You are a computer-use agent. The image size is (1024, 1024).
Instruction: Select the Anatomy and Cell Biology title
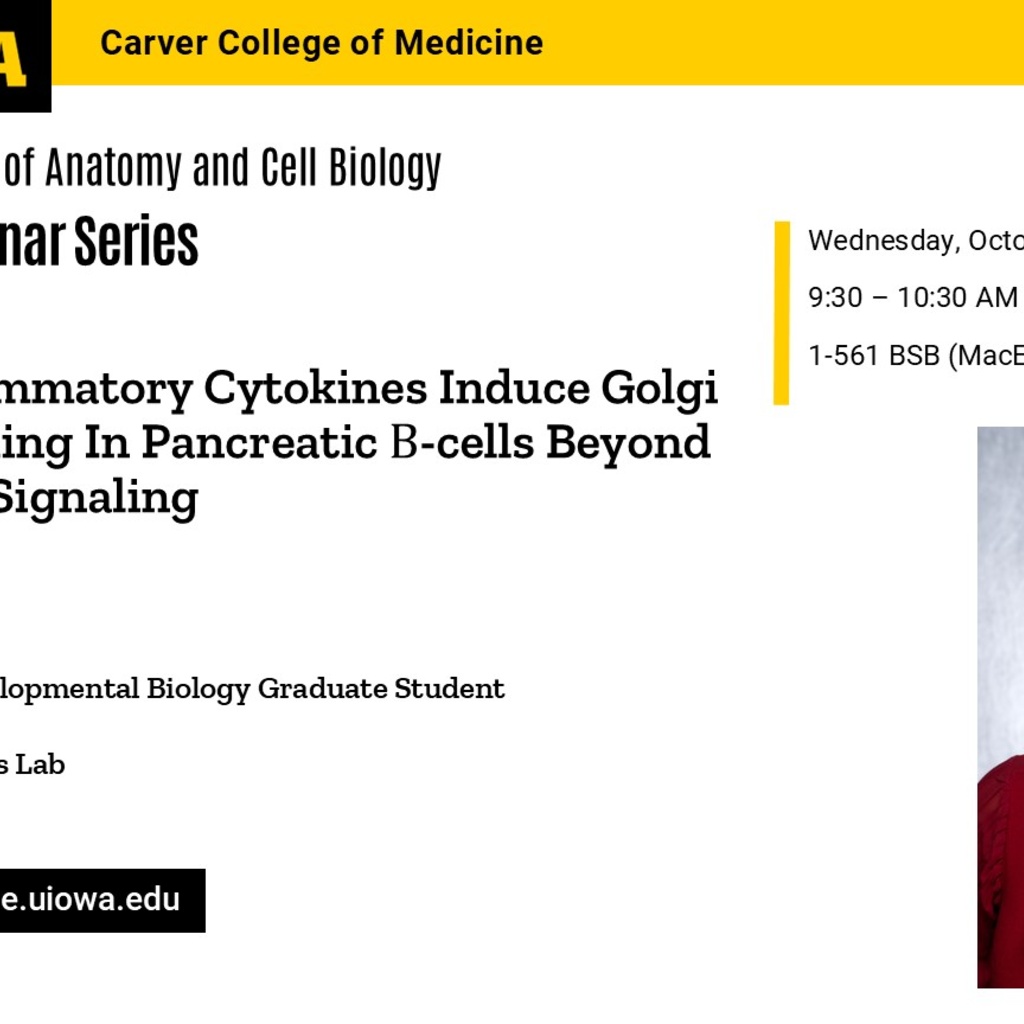221,168
